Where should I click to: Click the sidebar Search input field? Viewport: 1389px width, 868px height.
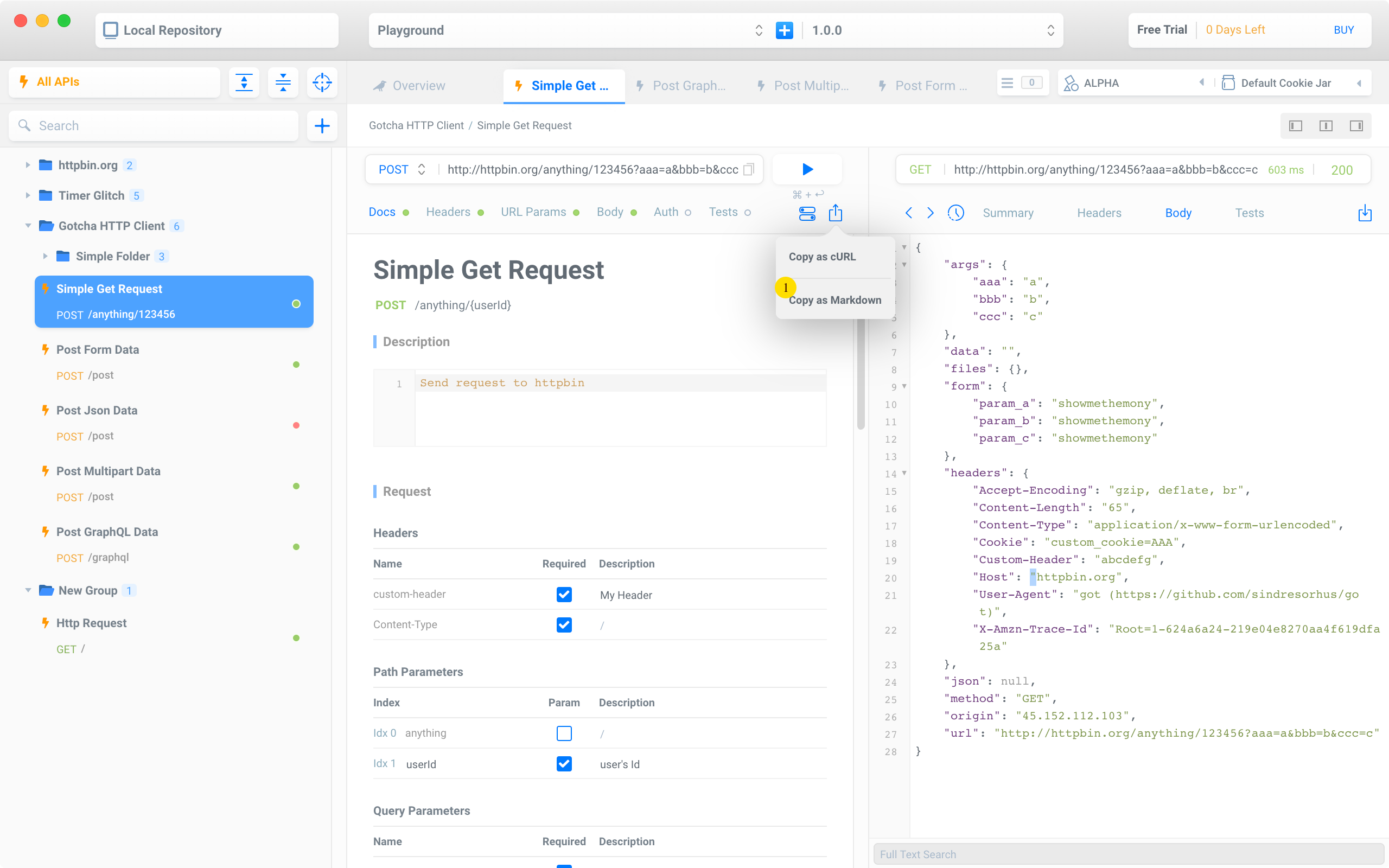161,126
